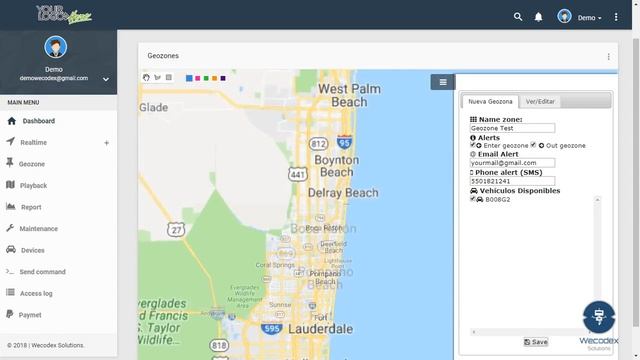Save the new geozone

[x=536, y=342]
